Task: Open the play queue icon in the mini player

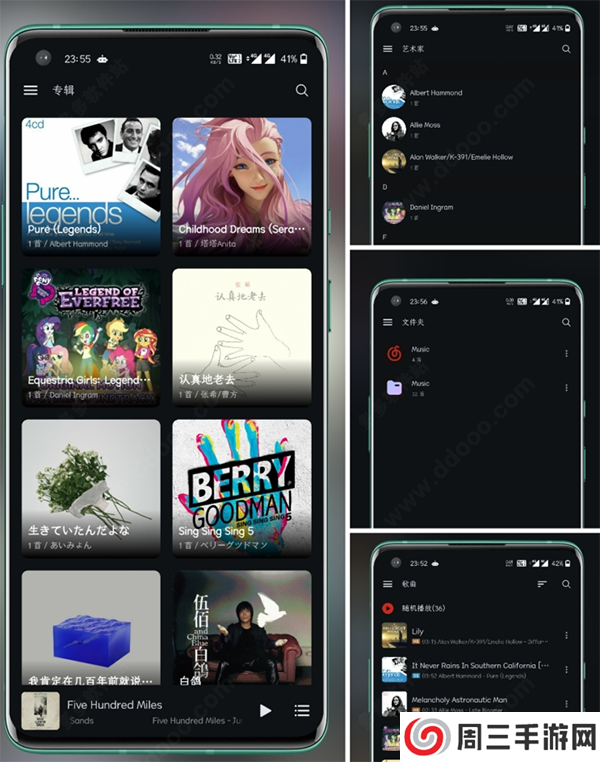Action: tap(301, 711)
